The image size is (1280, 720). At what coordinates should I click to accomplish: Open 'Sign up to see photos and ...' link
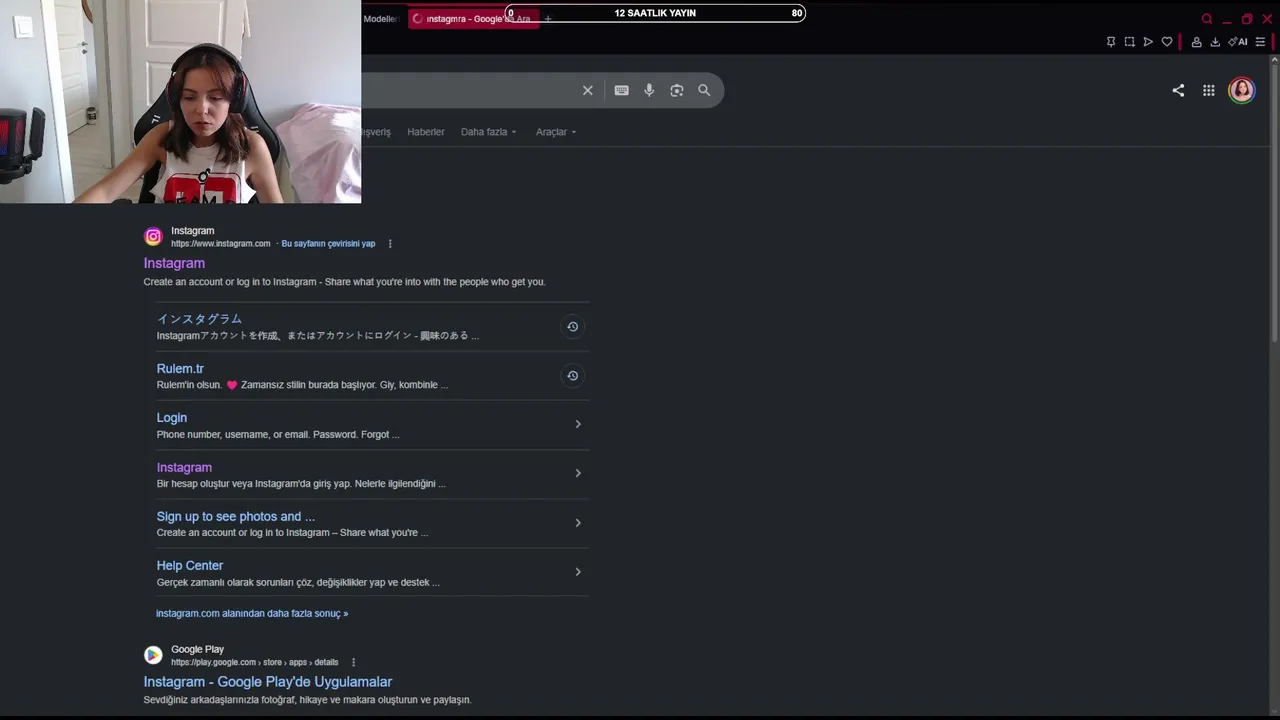[x=236, y=517]
